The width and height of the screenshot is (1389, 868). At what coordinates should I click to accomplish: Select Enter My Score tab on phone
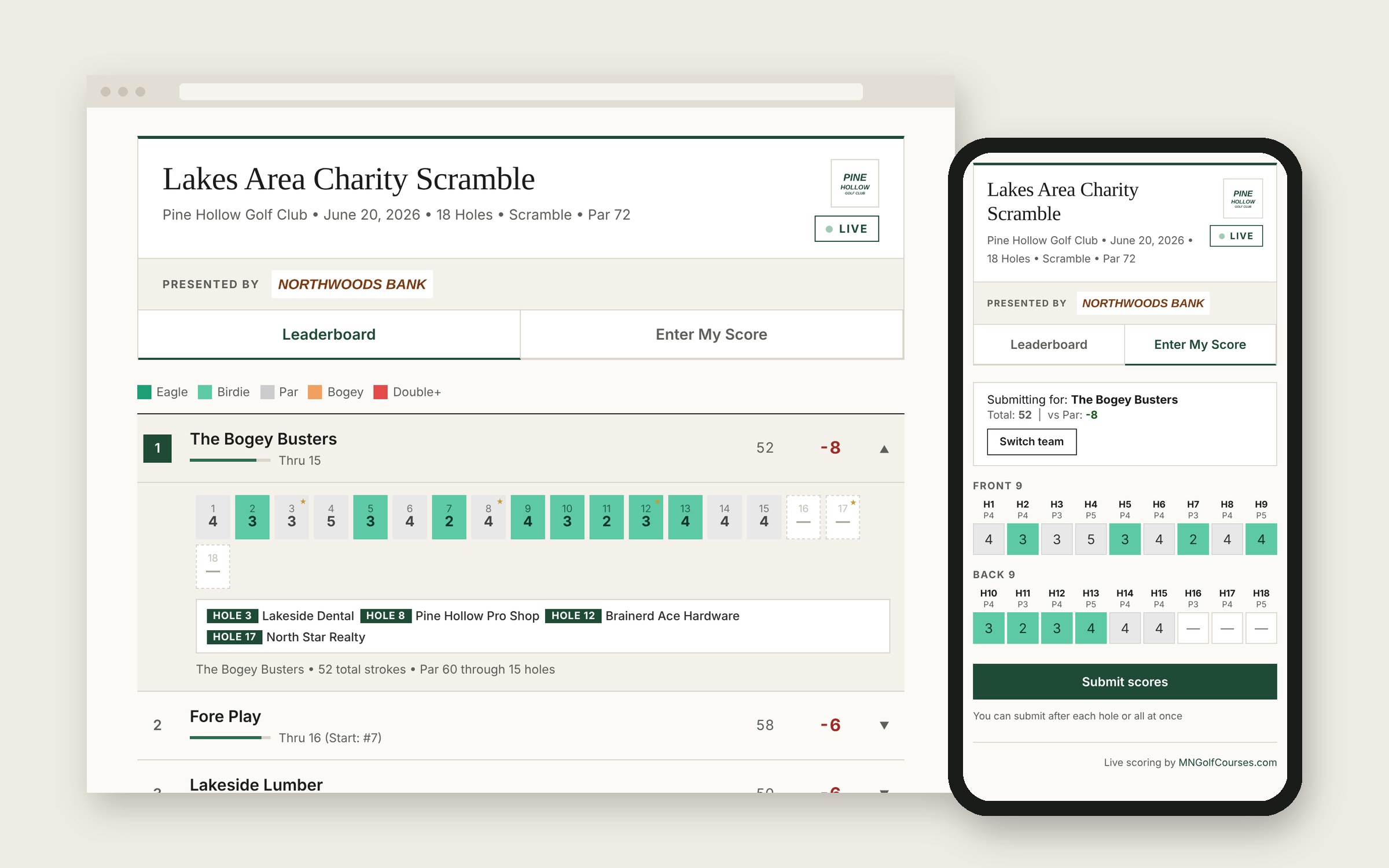1200,344
